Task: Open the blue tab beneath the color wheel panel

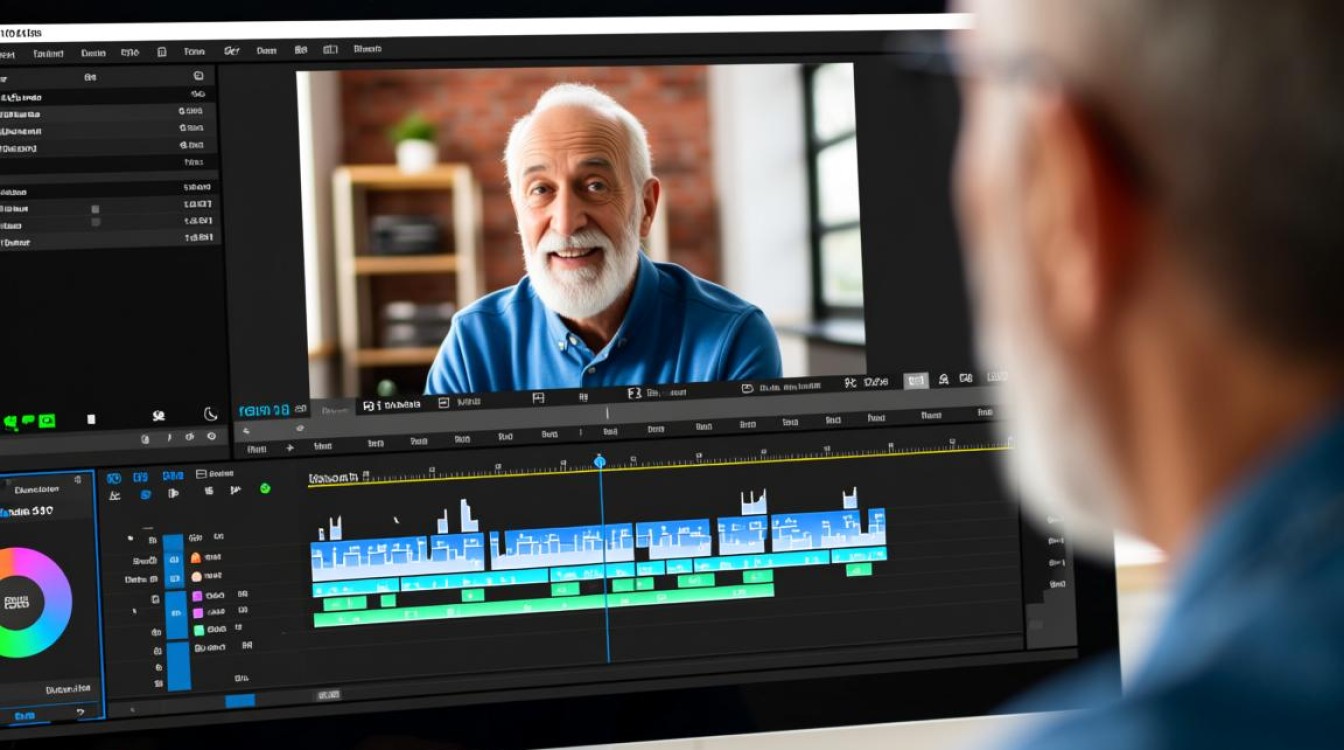Action: 24,716
